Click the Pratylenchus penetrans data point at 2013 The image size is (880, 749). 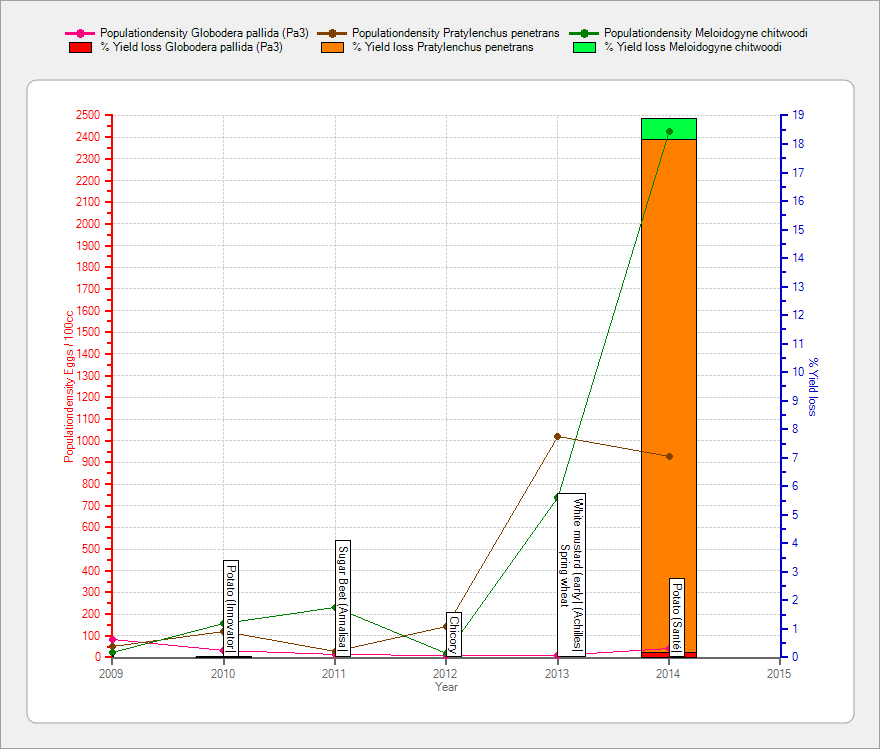(558, 436)
